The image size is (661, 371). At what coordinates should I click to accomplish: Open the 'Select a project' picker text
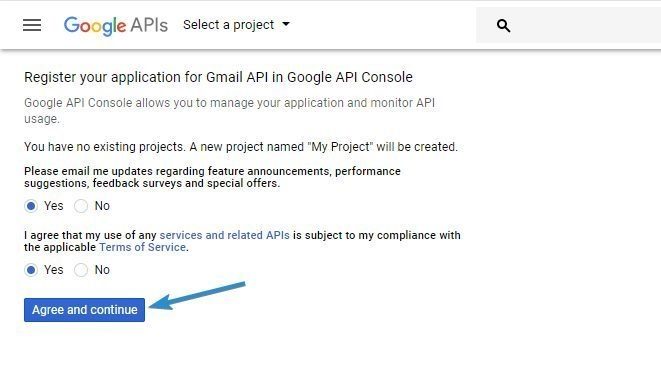click(228, 25)
